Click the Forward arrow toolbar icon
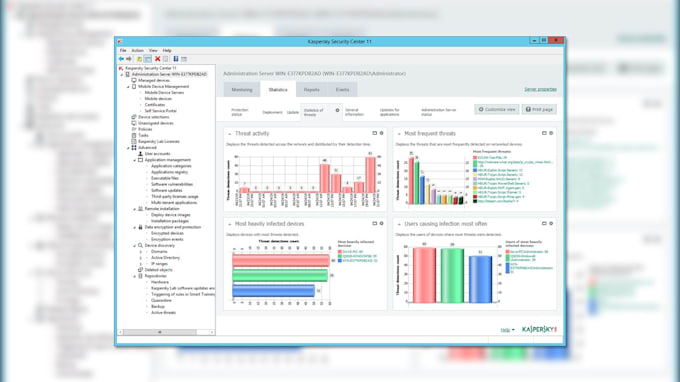 (129, 59)
